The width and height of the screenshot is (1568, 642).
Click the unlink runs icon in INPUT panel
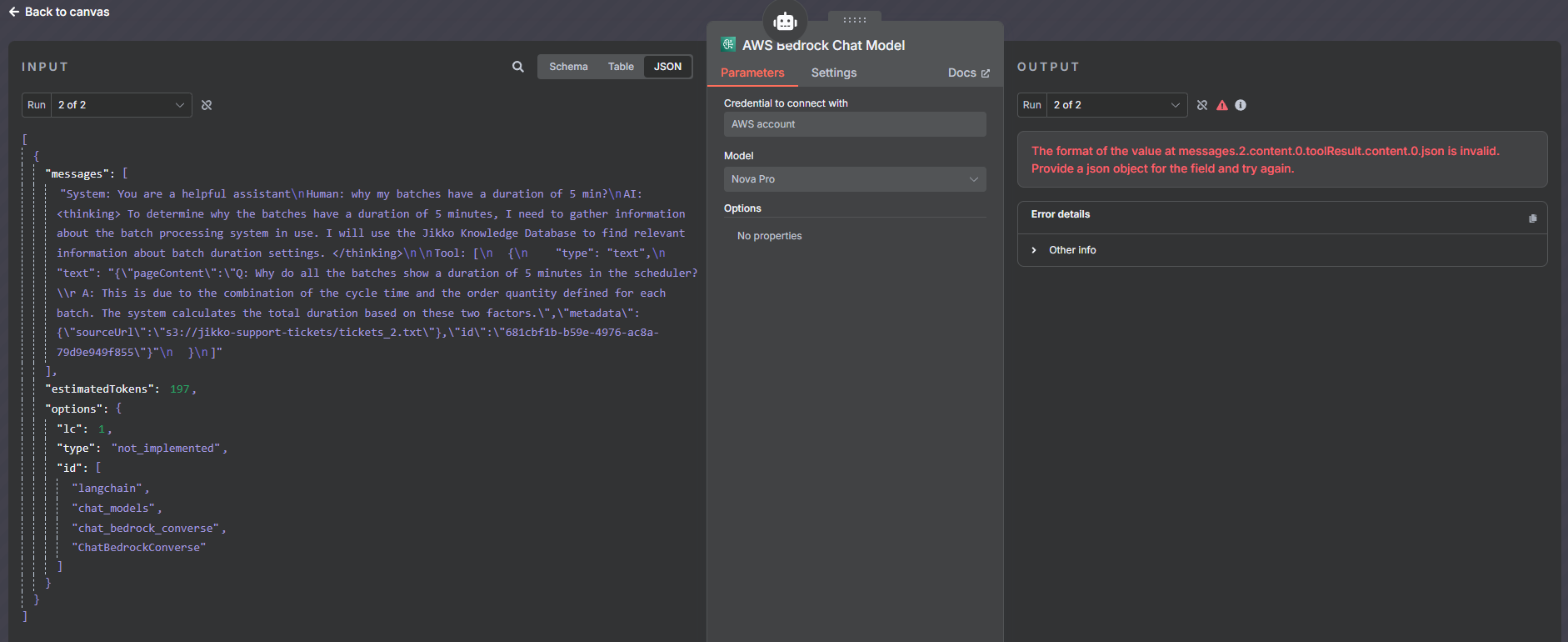(x=207, y=105)
